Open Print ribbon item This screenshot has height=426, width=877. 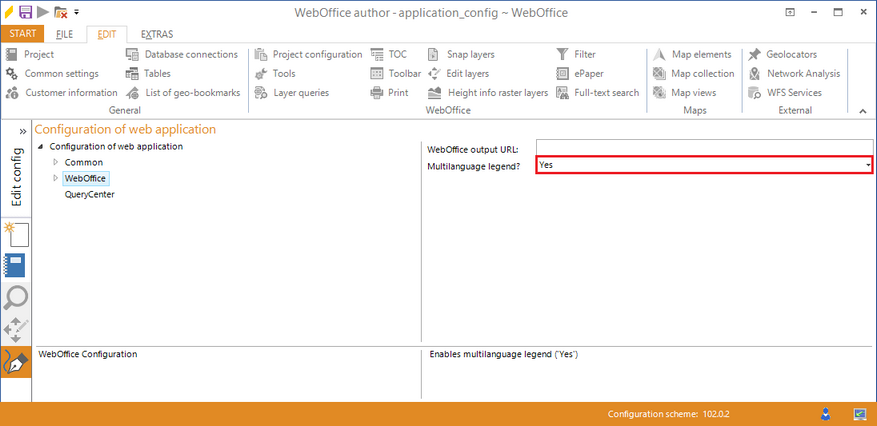389,92
